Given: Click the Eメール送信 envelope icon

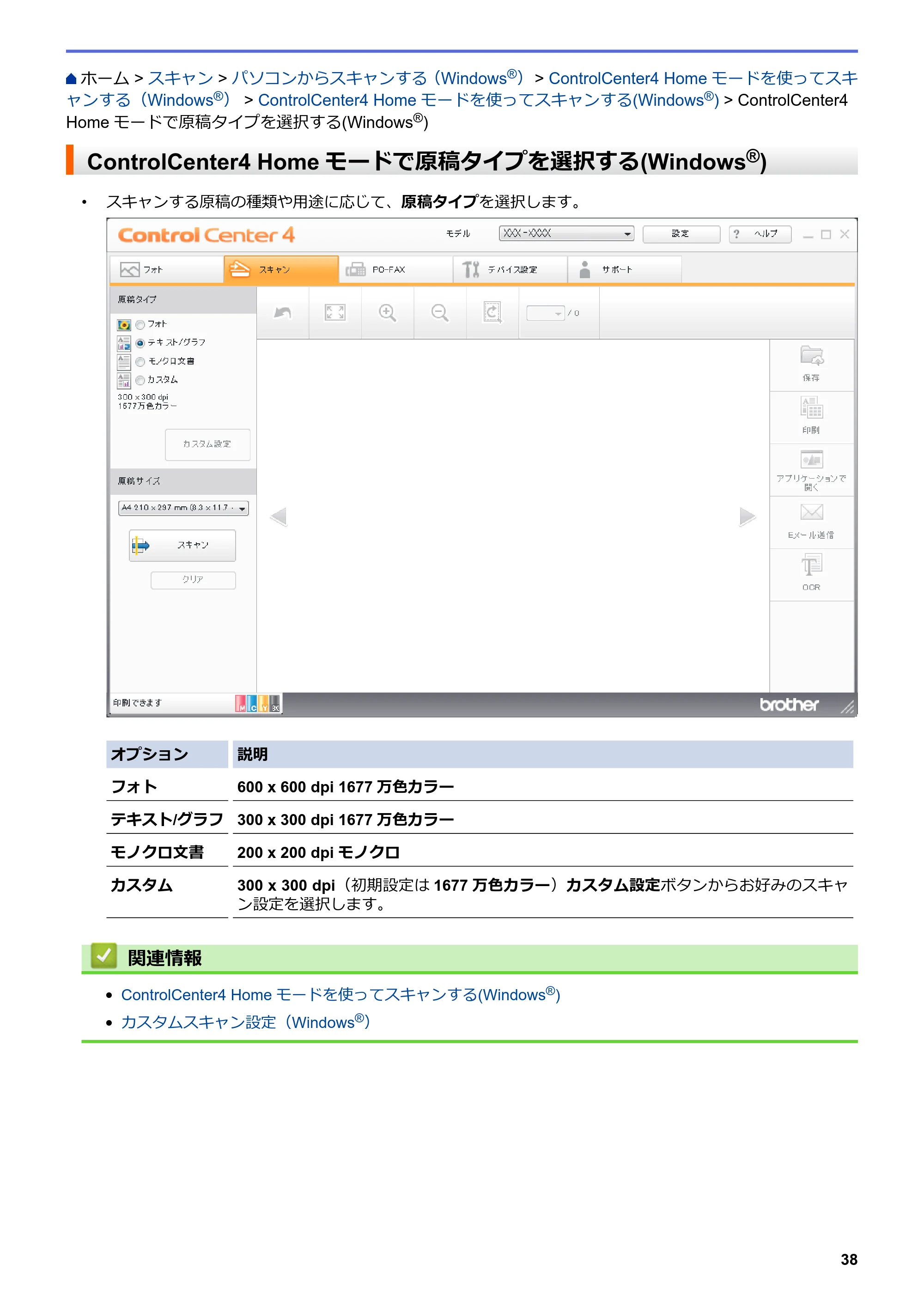Looking at the screenshot, I should (x=811, y=512).
